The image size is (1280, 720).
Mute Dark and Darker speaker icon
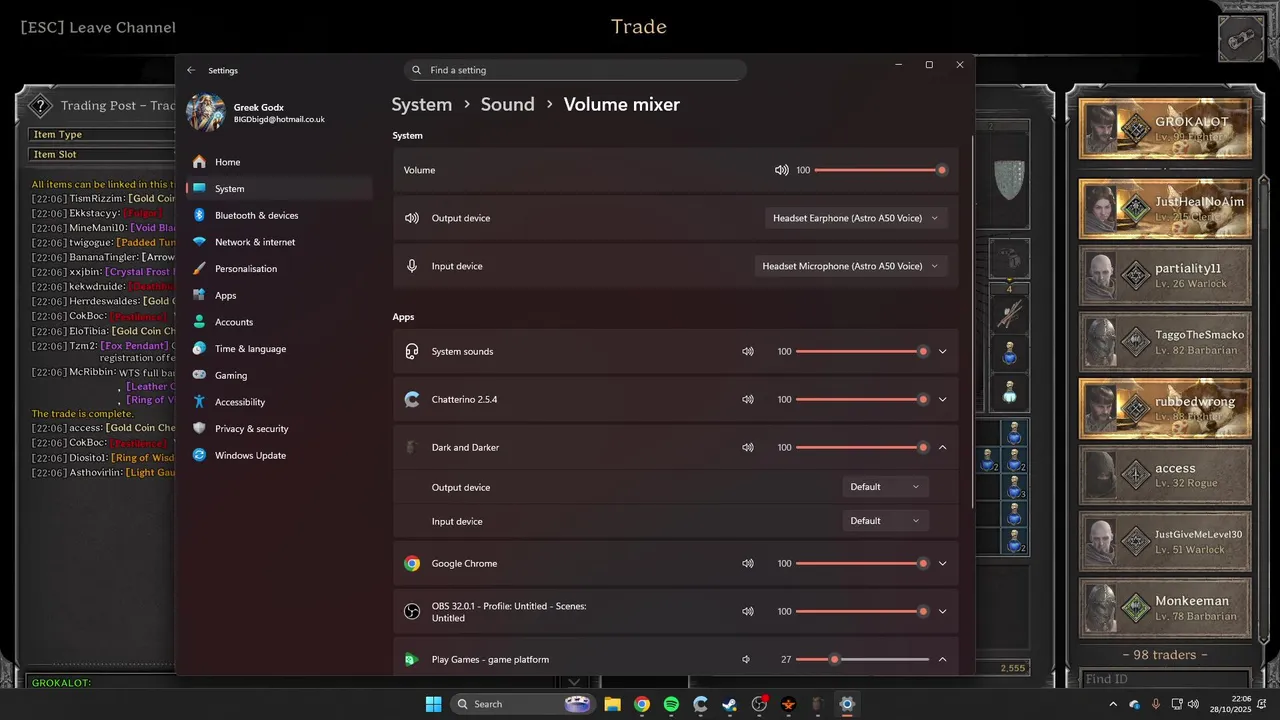pyautogui.click(x=747, y=448)
